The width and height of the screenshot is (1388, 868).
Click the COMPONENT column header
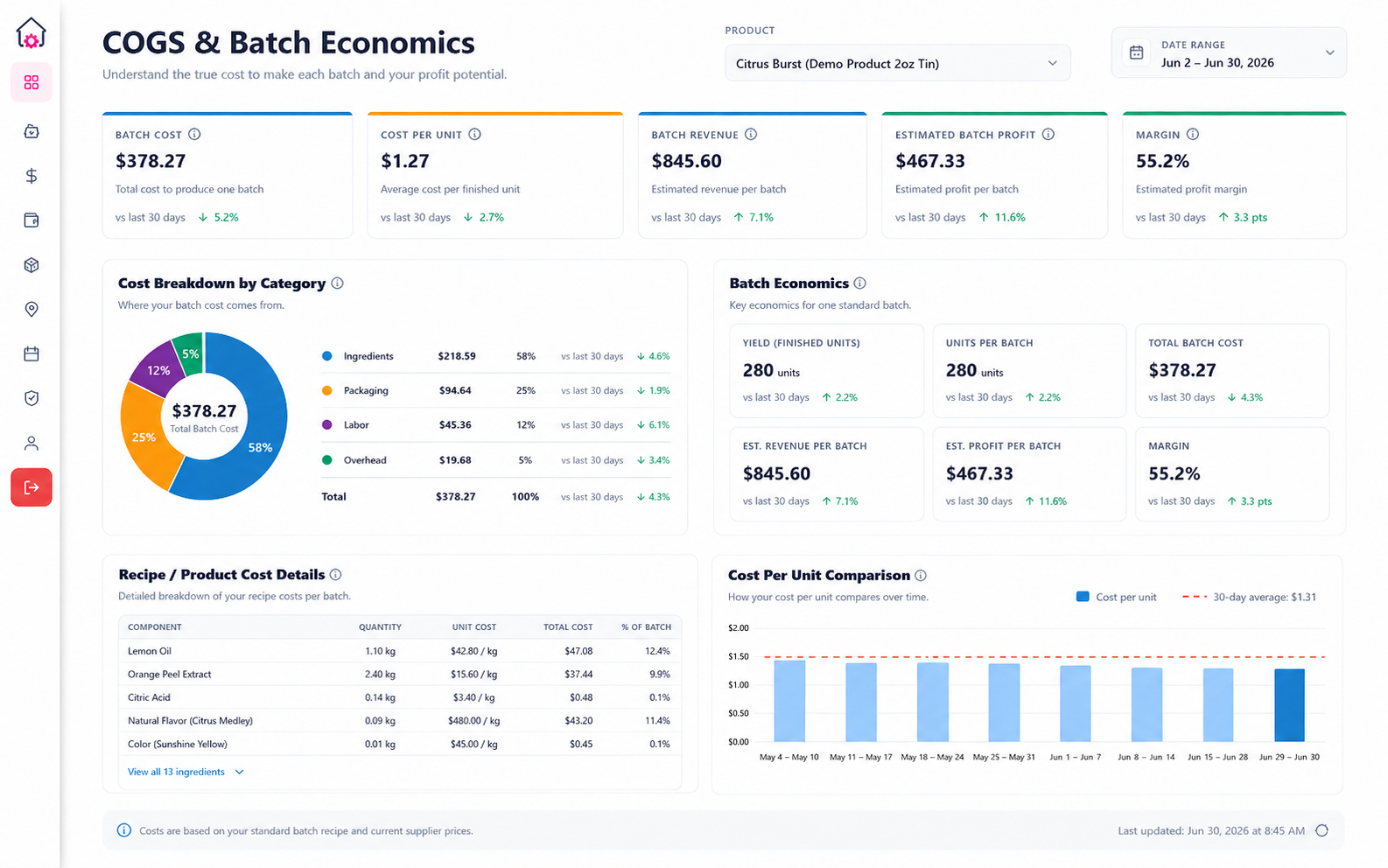tap(155, 627)
